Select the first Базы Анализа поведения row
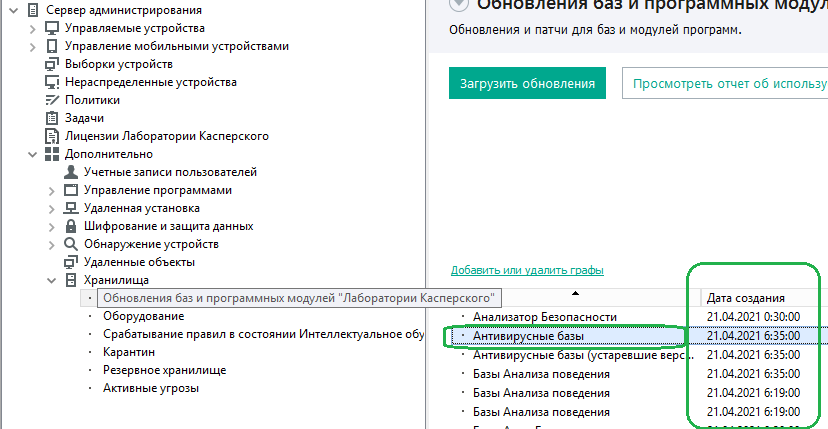 click(x=541, y=374)
